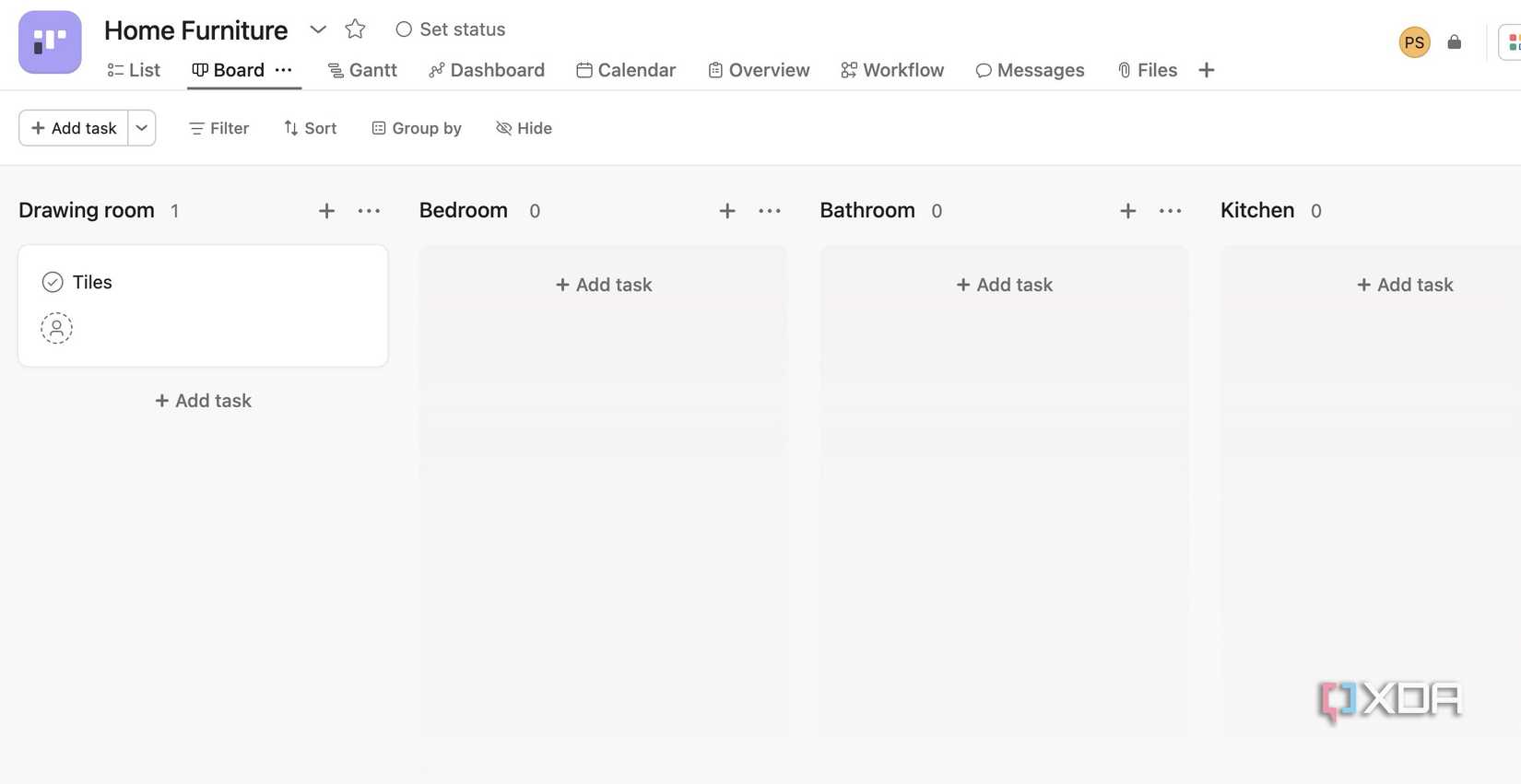Screen dimensions: 1521x784
Task: Rename the Drawing room section title
Action: tap(87, 210)
